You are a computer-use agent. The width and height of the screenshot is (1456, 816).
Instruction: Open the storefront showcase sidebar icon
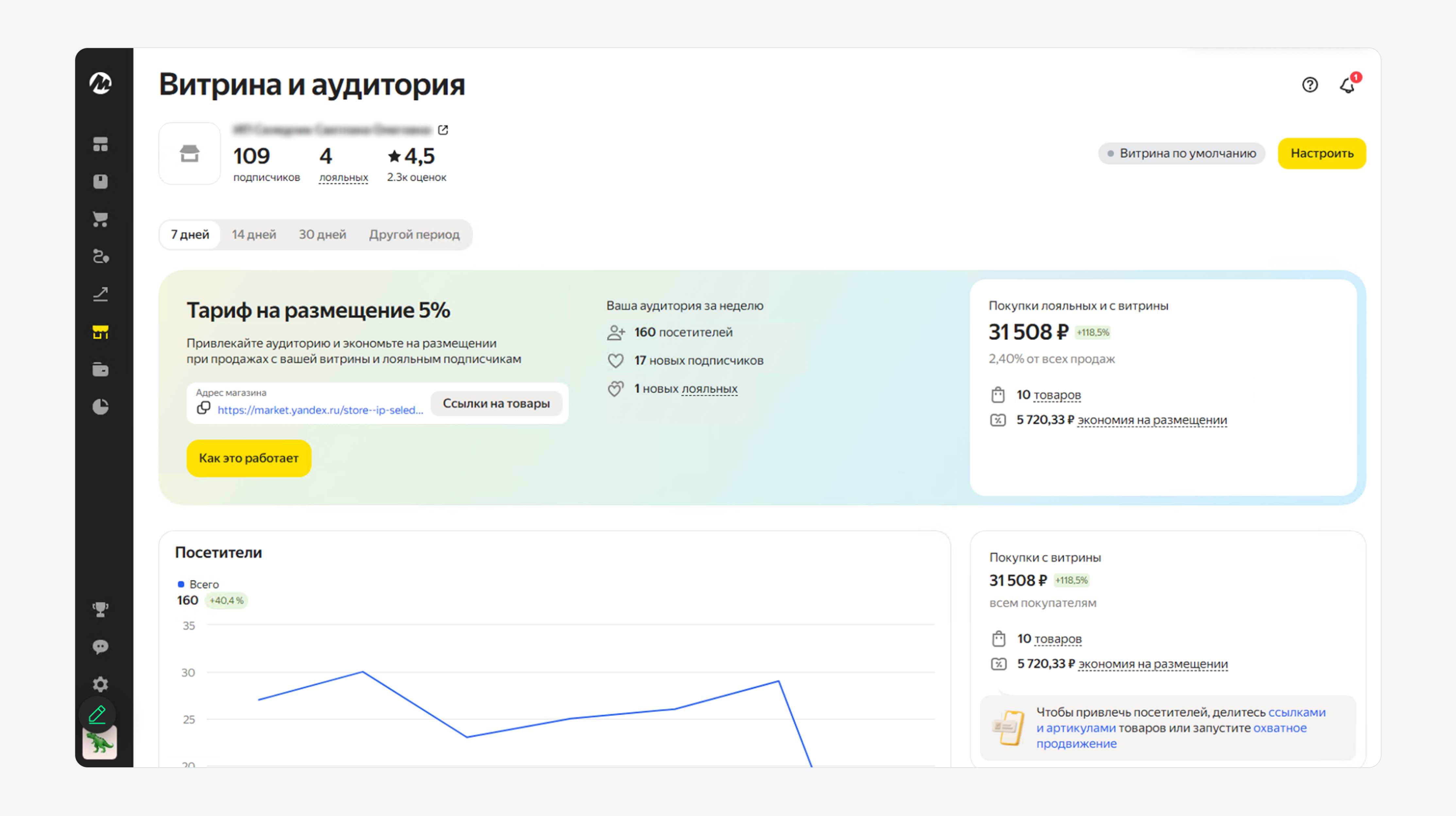[x=101, y=332]
